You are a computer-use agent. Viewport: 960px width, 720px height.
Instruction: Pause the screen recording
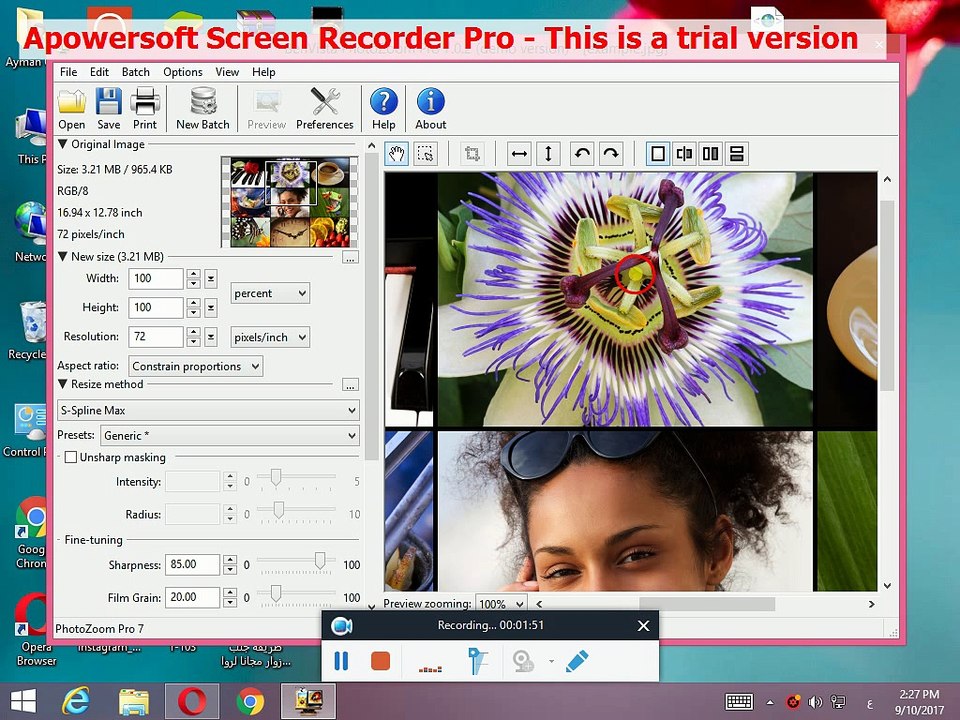click(342, 661)
